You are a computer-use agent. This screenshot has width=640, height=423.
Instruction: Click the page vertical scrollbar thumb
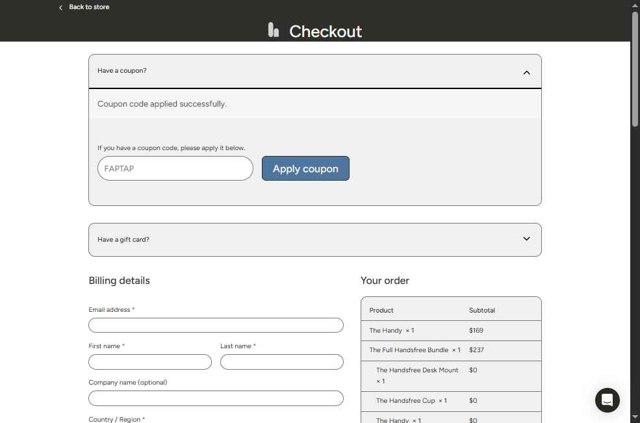coord(635,69)
